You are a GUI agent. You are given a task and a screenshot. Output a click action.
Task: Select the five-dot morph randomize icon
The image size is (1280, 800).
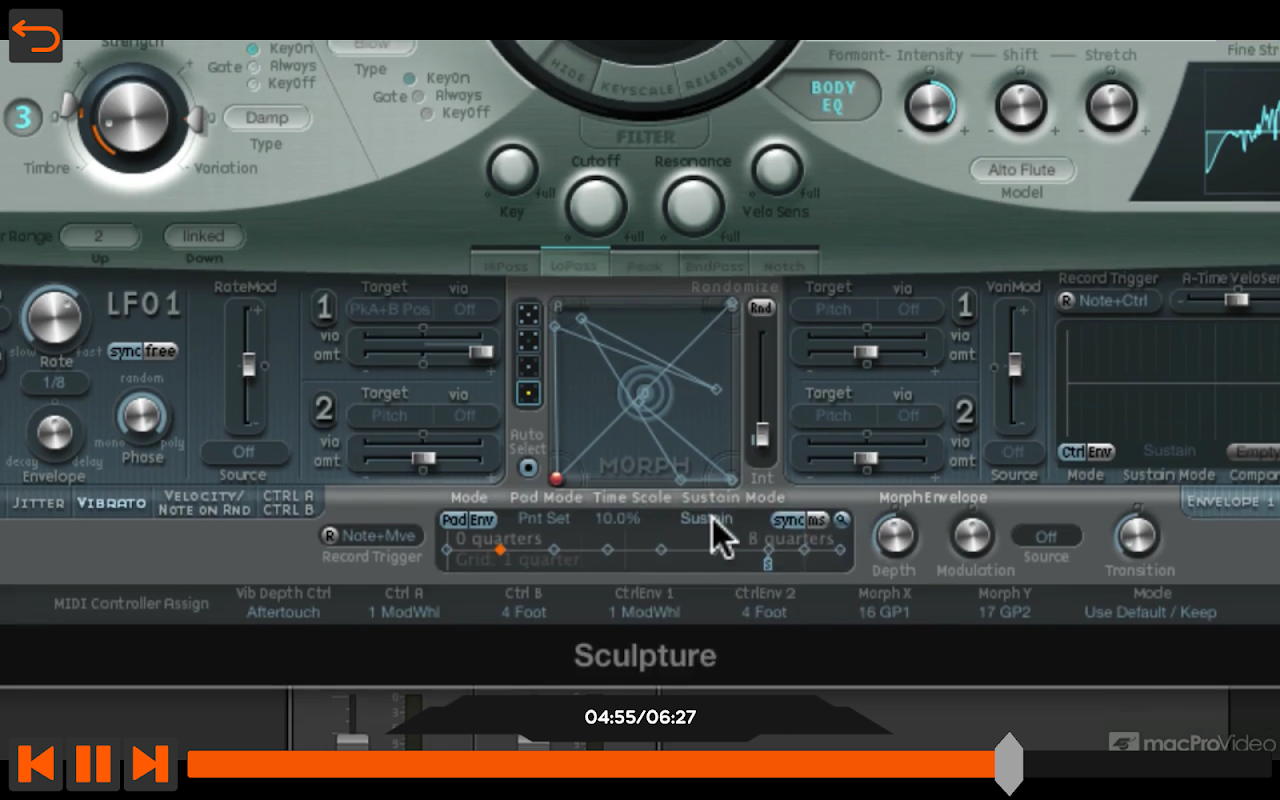click(528, 316)
